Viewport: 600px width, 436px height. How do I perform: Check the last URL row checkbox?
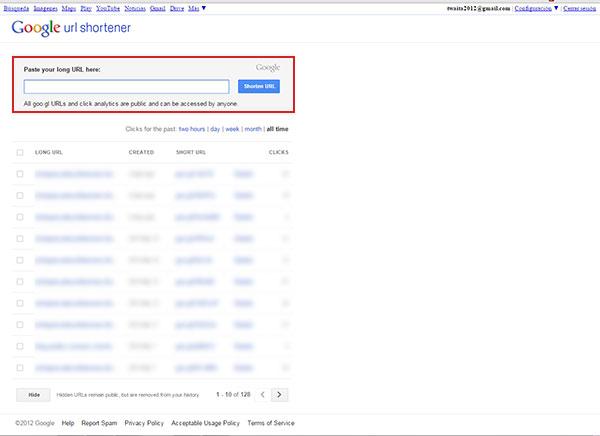[x=20, y=366]
